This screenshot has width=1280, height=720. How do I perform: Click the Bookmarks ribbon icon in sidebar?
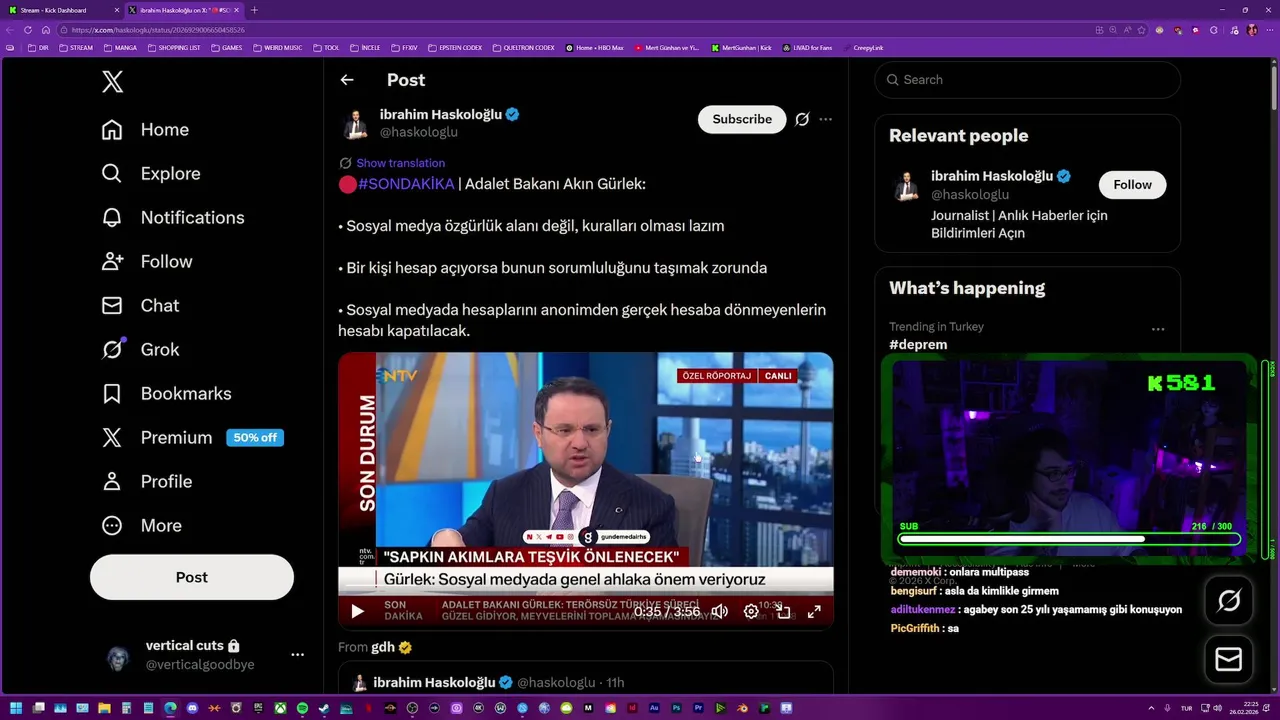pos(112,394)
